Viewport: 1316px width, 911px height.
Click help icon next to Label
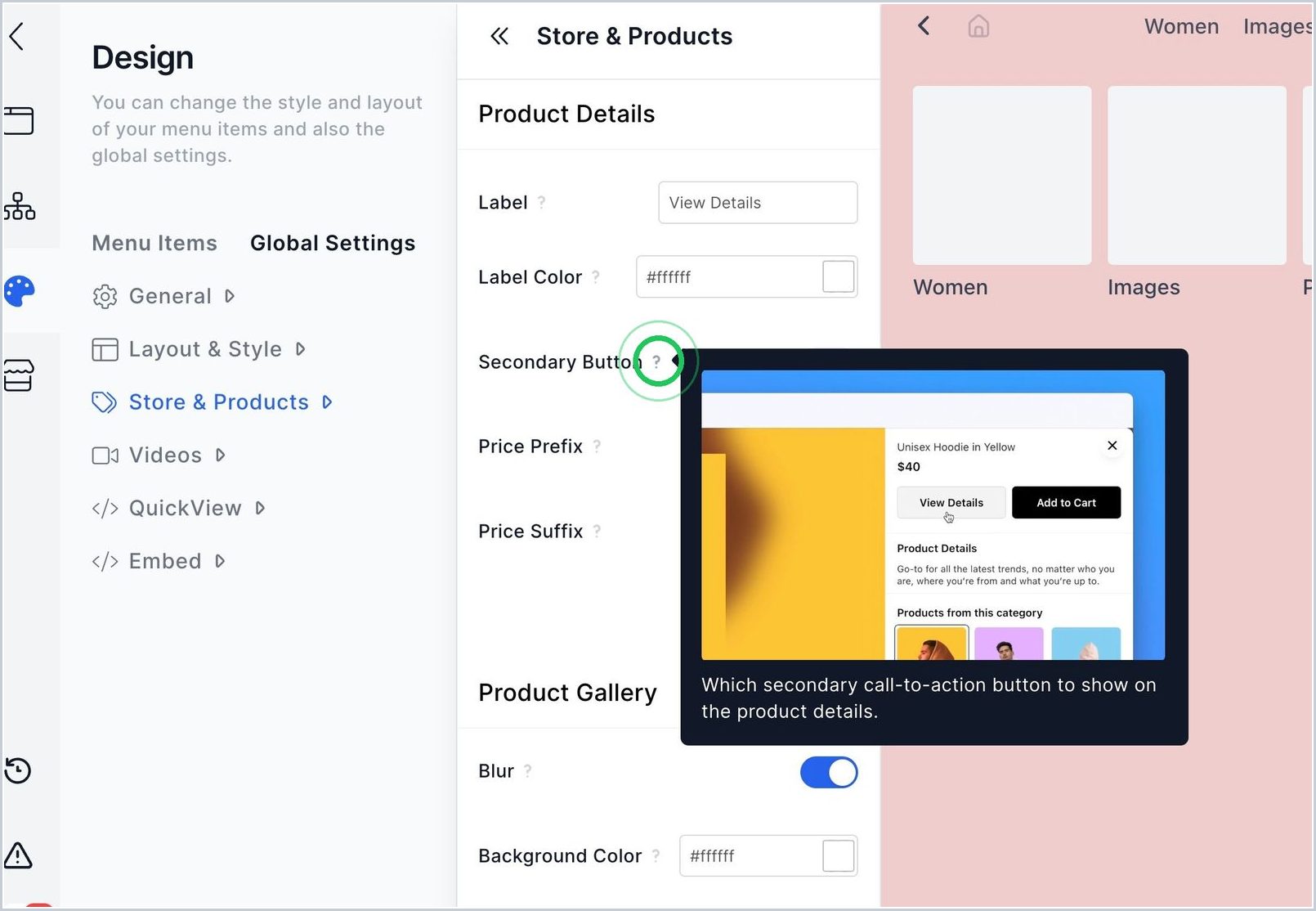pos(541,202)
